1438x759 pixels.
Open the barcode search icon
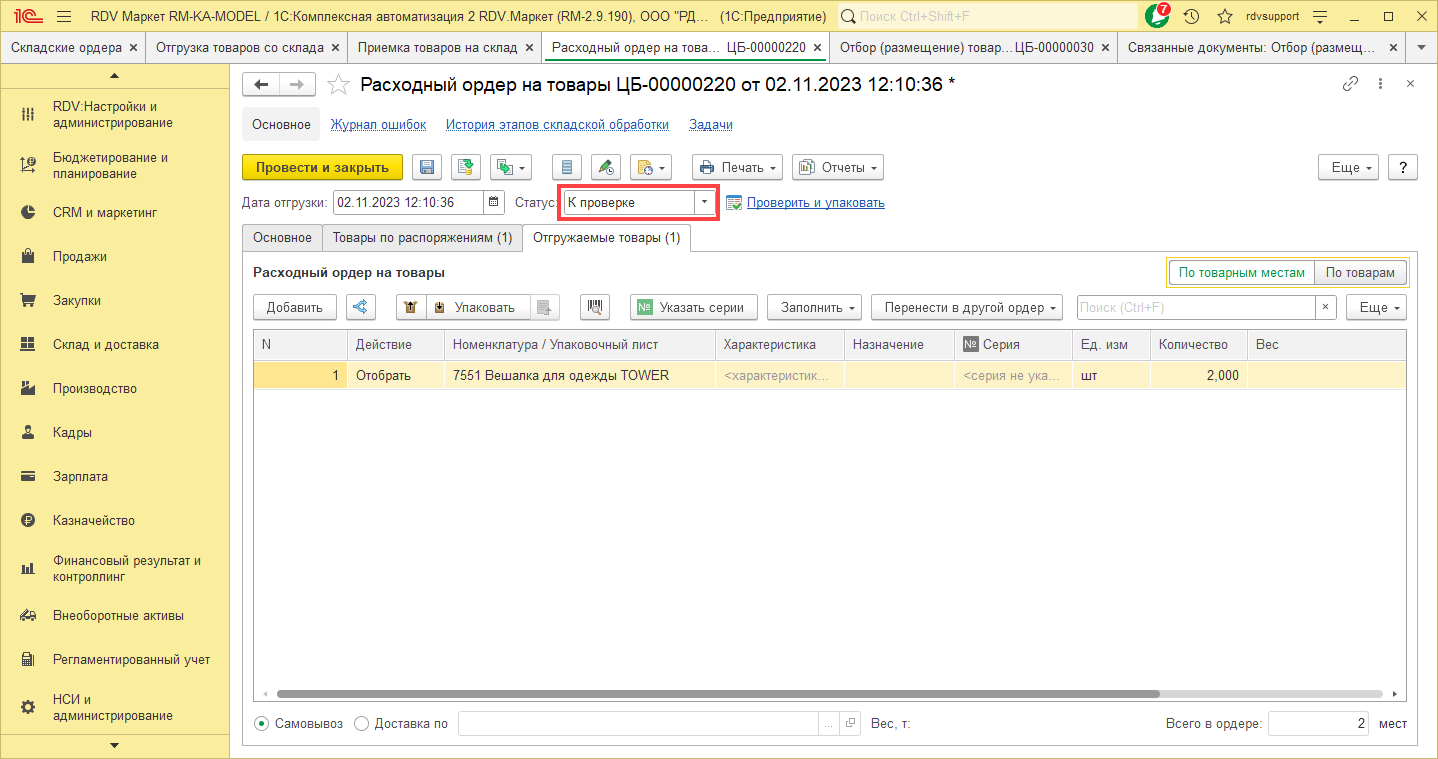594,307
